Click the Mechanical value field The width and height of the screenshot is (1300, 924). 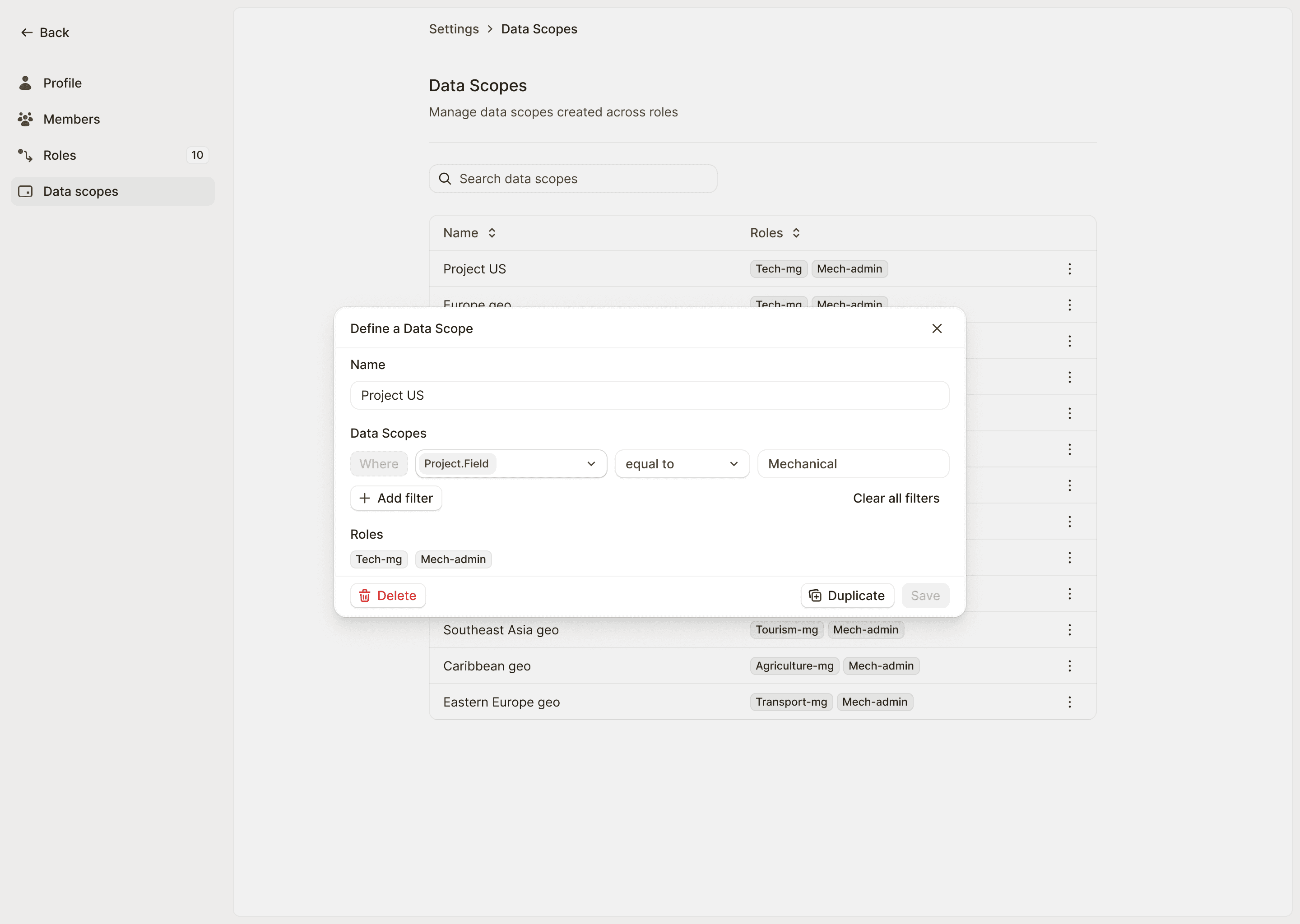click(x=853, y=464)
